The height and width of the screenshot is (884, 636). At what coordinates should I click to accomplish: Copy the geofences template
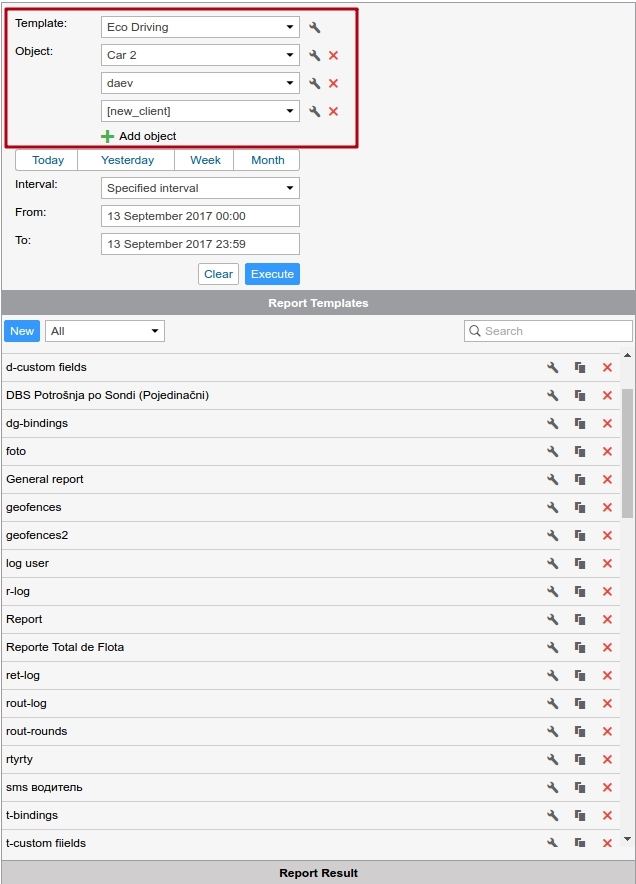tap(580, 508)
